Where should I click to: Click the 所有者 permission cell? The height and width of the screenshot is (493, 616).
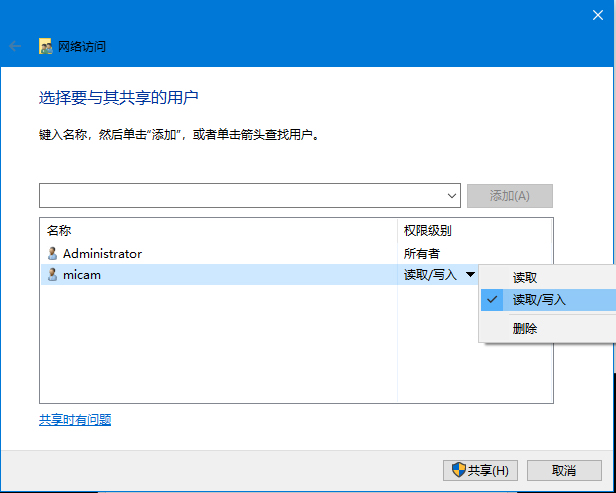tap(421, 254)
